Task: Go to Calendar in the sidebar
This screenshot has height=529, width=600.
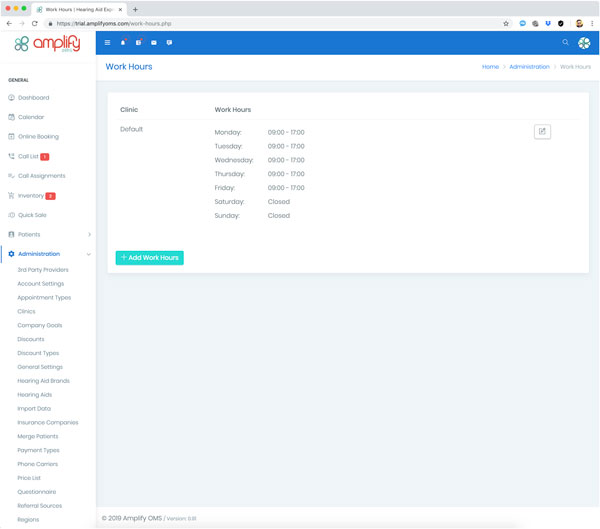Action: 30,117
